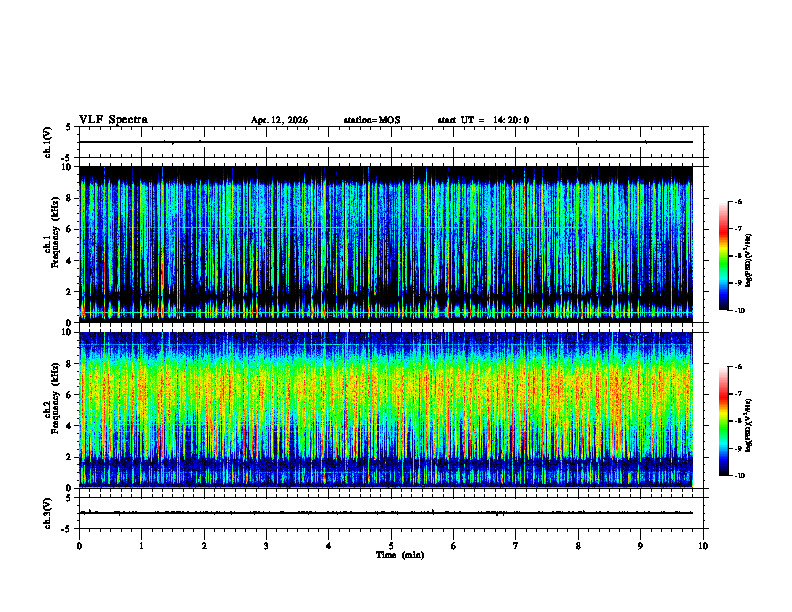
Task: Click ch.1 frequency tick label '10'
Action: pyautogui.click(x=67, y=167)
